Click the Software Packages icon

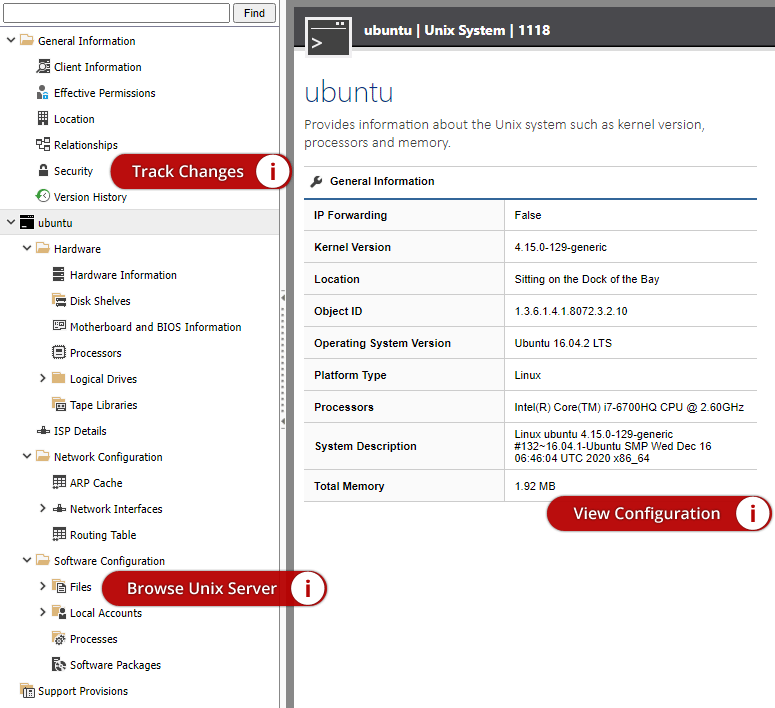59,665
